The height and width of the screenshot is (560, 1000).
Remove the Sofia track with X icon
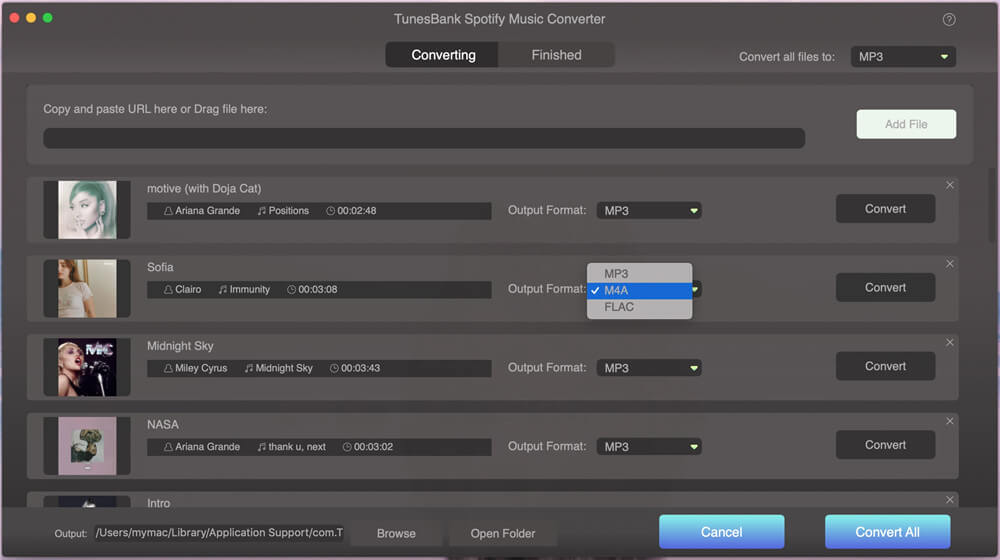tap(950, 264)
